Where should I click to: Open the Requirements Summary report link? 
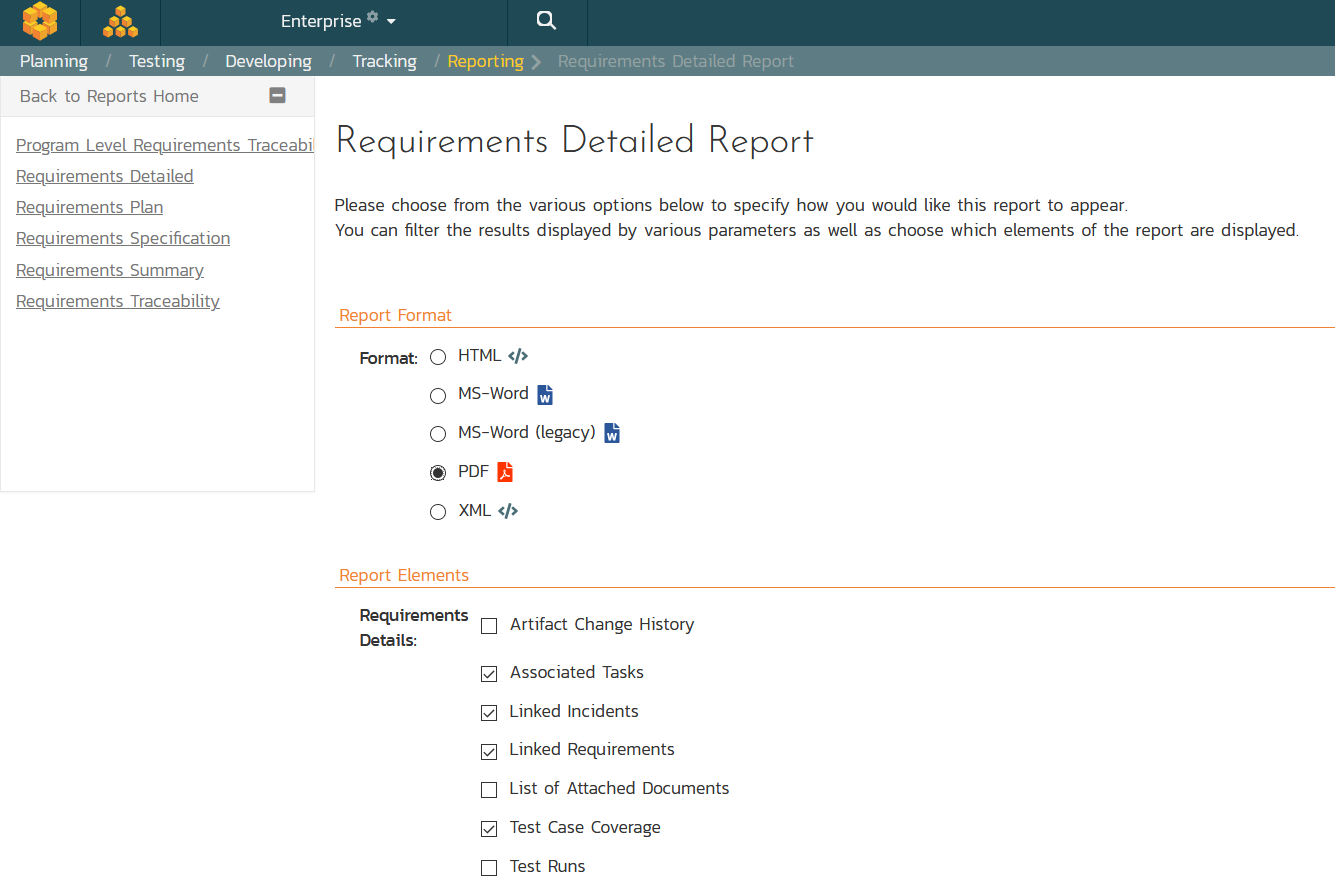110,270
